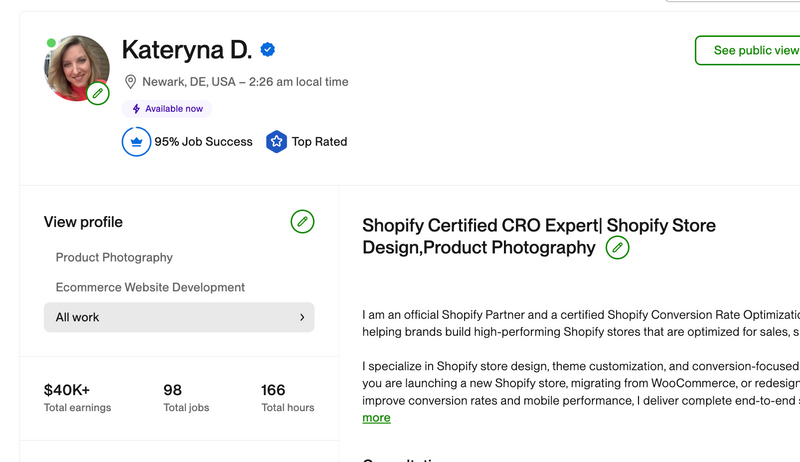Click the blue verified badge next to Kateryna D.
This screenshot has height=462, width=800.
point(268,49)
